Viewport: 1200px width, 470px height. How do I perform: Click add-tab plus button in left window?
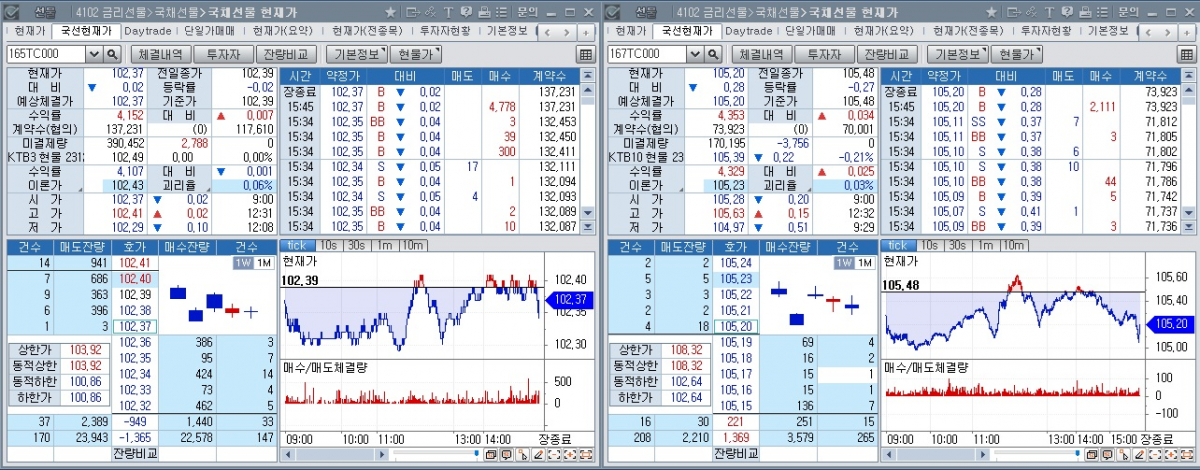click(x=586, y=32)
